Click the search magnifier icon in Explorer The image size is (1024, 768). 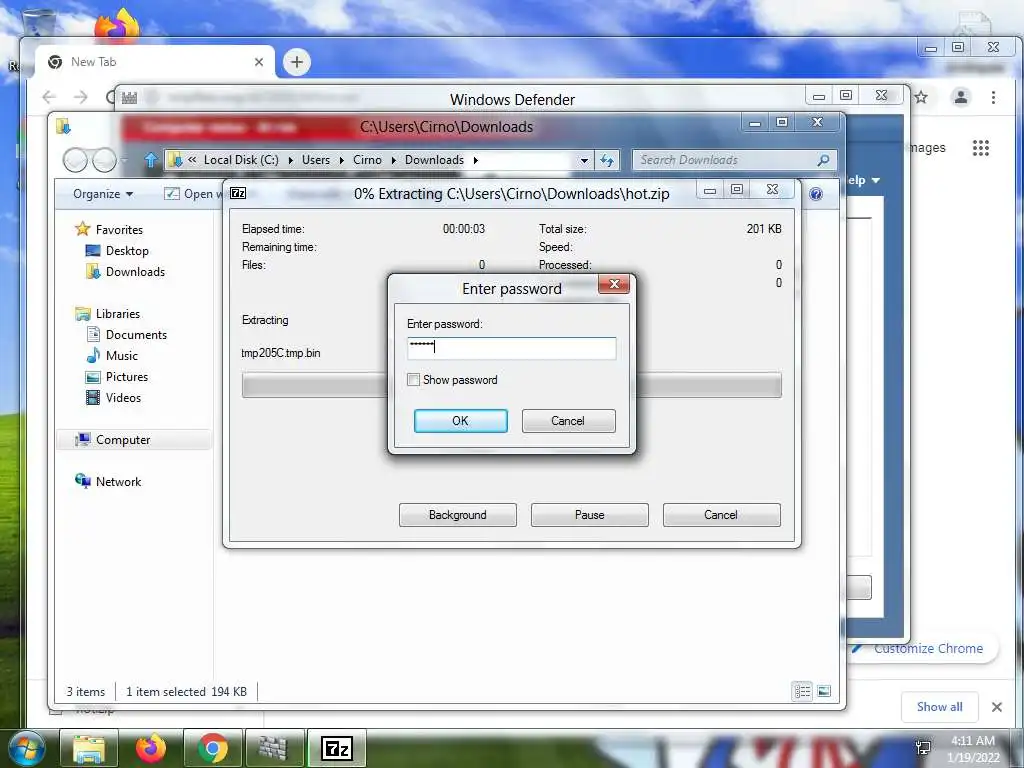pos(824,160)
